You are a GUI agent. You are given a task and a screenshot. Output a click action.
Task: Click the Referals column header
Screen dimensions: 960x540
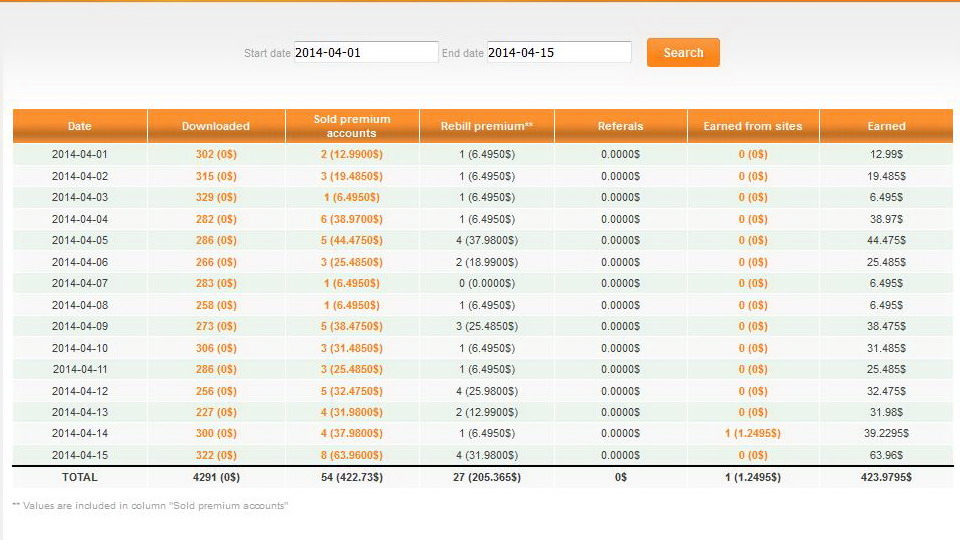click(x=620, y=126)
